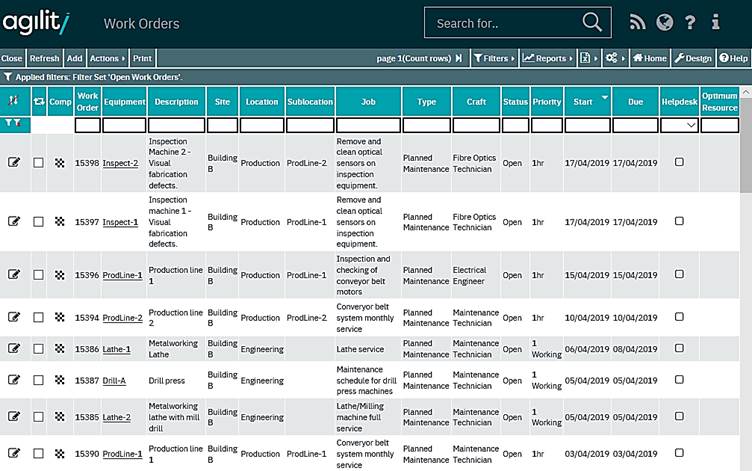
Task: Toggle selection checkbox for work order 15386
Action: coord(38,348)
